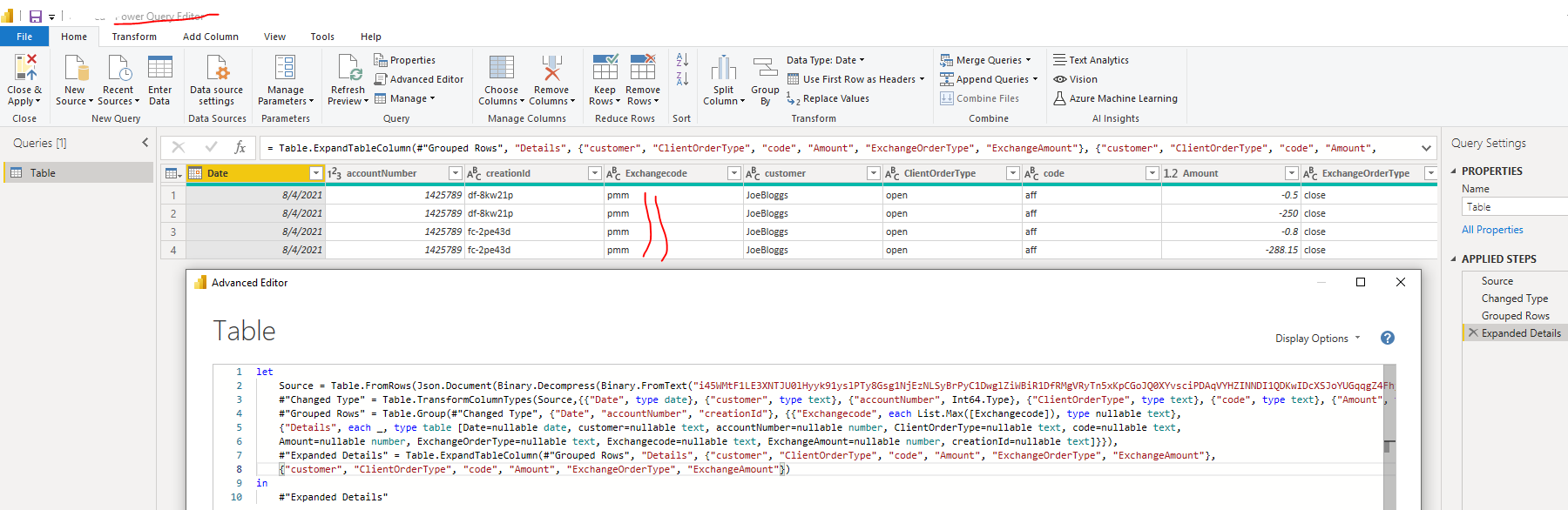Open the Date column filter dropdown

coord(316,173)
